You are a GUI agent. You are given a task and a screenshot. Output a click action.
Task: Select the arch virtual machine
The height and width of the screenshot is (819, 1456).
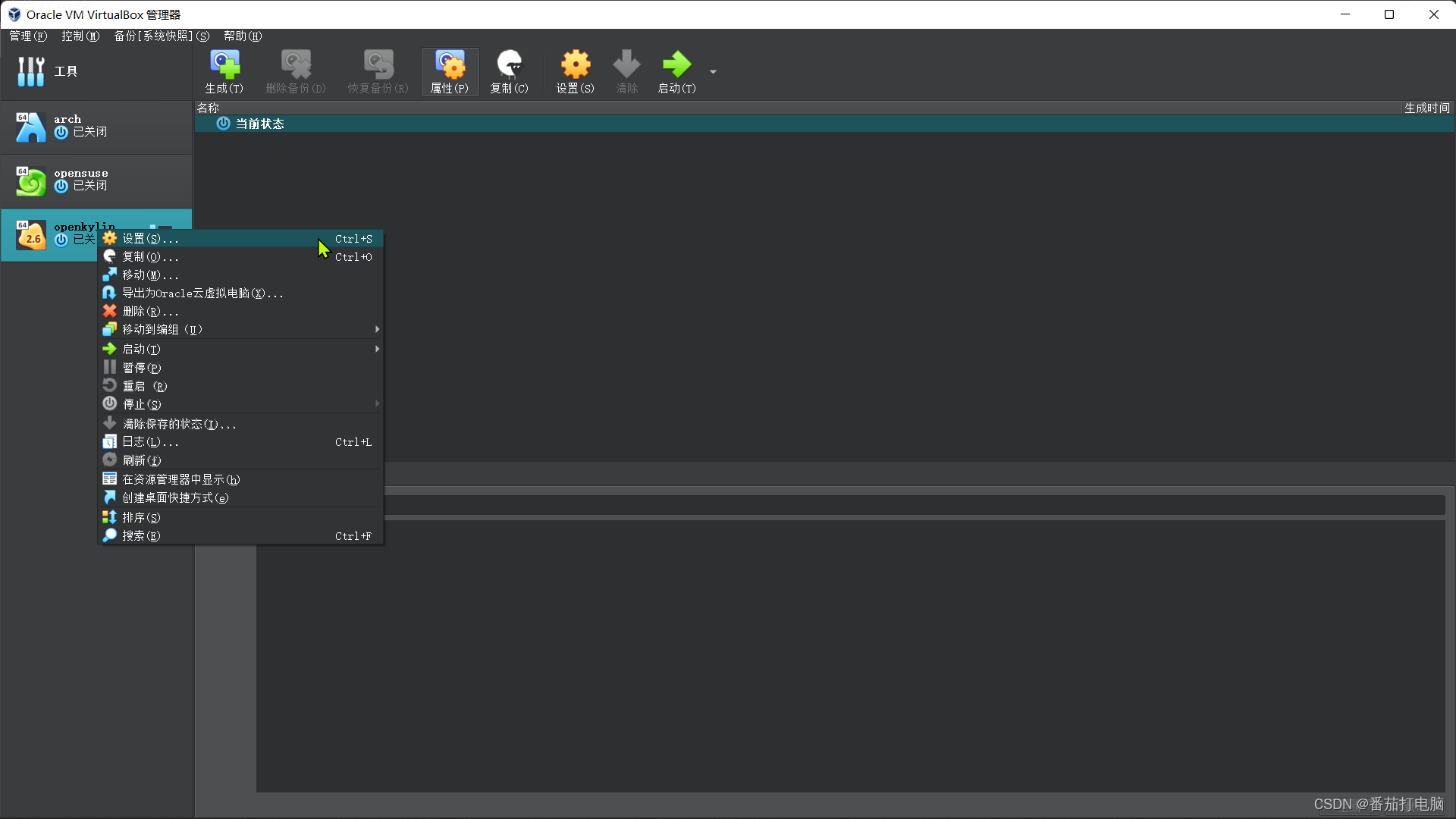tap(96, 126)
